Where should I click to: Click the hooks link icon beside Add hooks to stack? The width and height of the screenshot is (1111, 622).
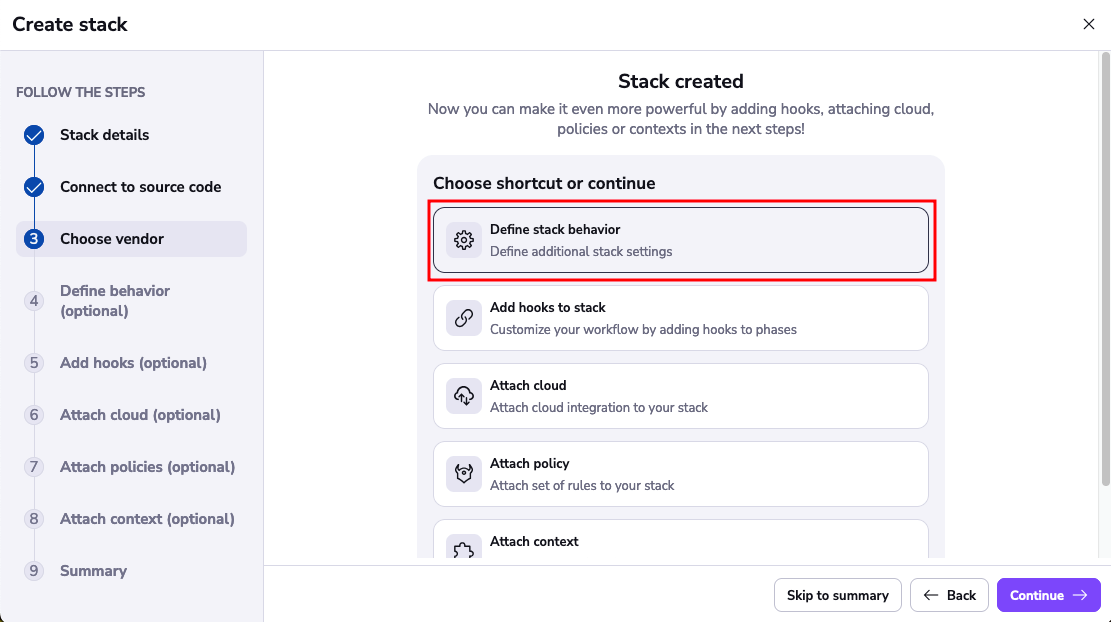tap(464, 317)
